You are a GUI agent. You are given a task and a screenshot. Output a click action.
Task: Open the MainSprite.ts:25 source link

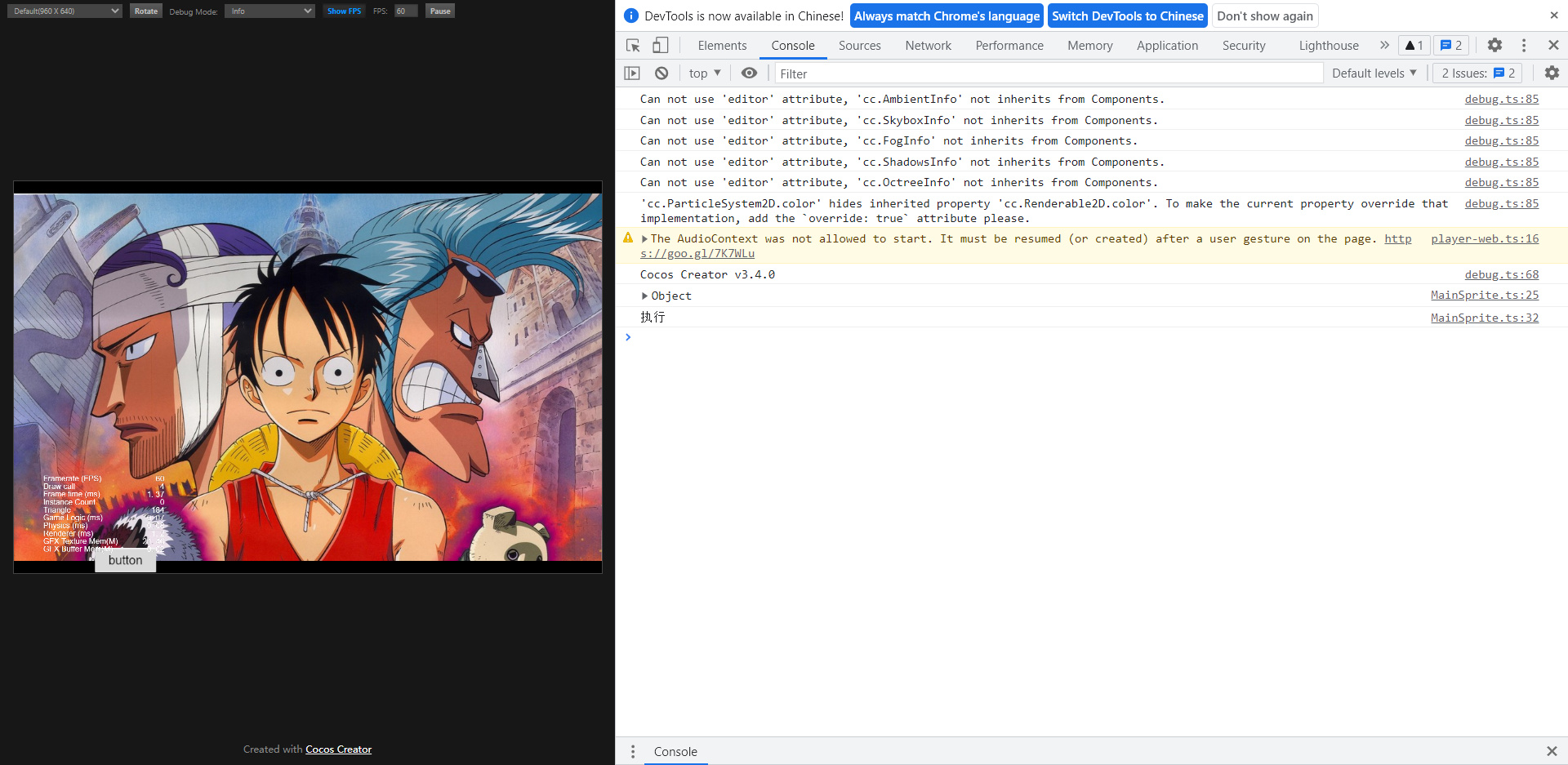click(1485, 295)
